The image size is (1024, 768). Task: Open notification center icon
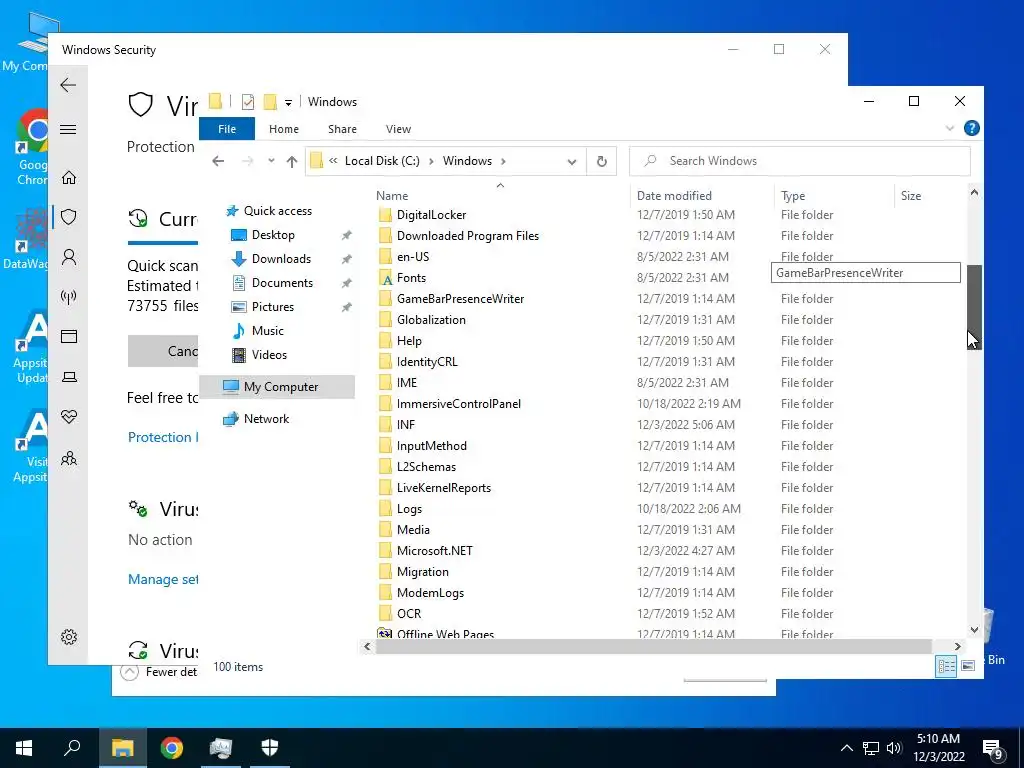tap(993, 749)
